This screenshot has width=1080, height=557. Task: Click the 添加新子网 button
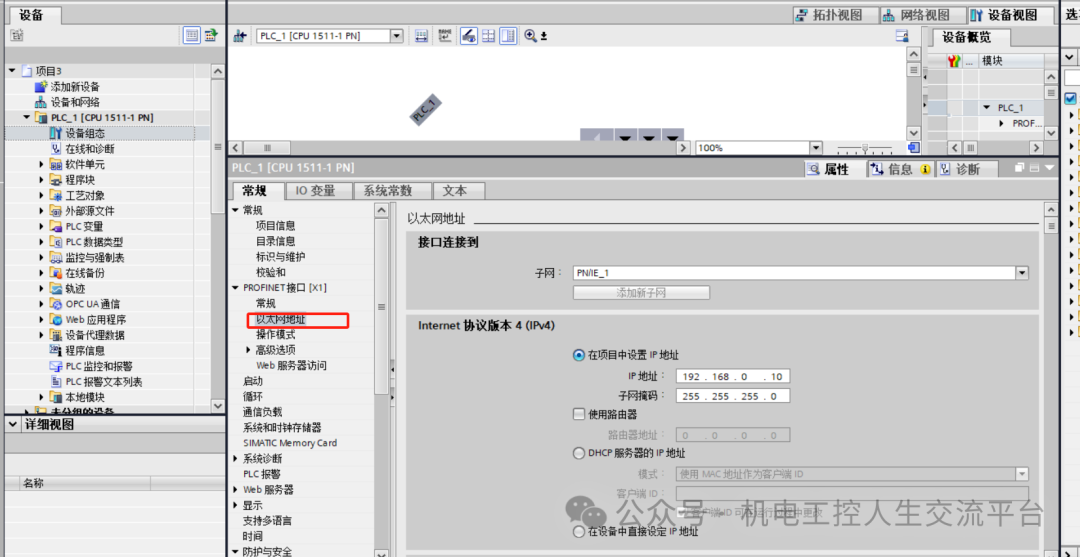pyautogui.click(x=641, y=293)
